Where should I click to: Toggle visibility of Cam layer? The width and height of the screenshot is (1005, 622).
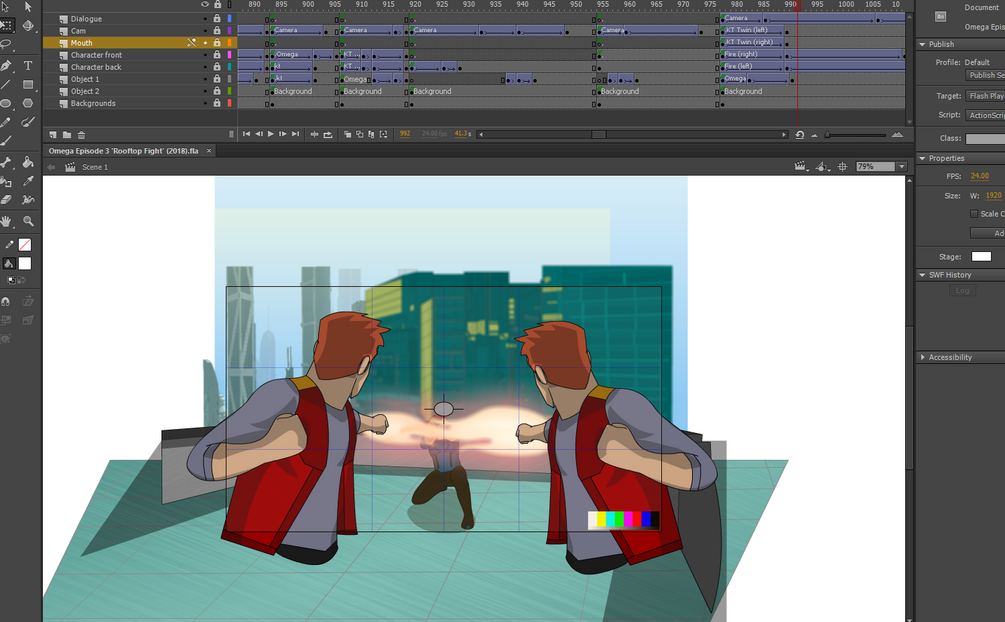205,31
